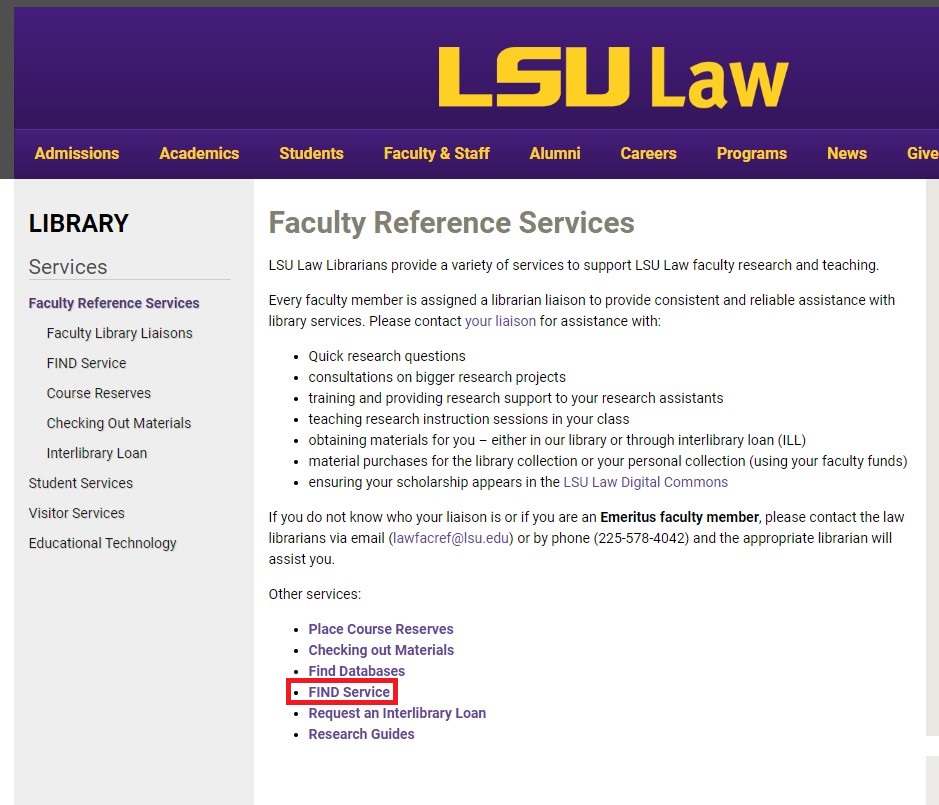939x805 pixels.
Task: Open the Faculty & Staff menu
Action: (437, 153)
